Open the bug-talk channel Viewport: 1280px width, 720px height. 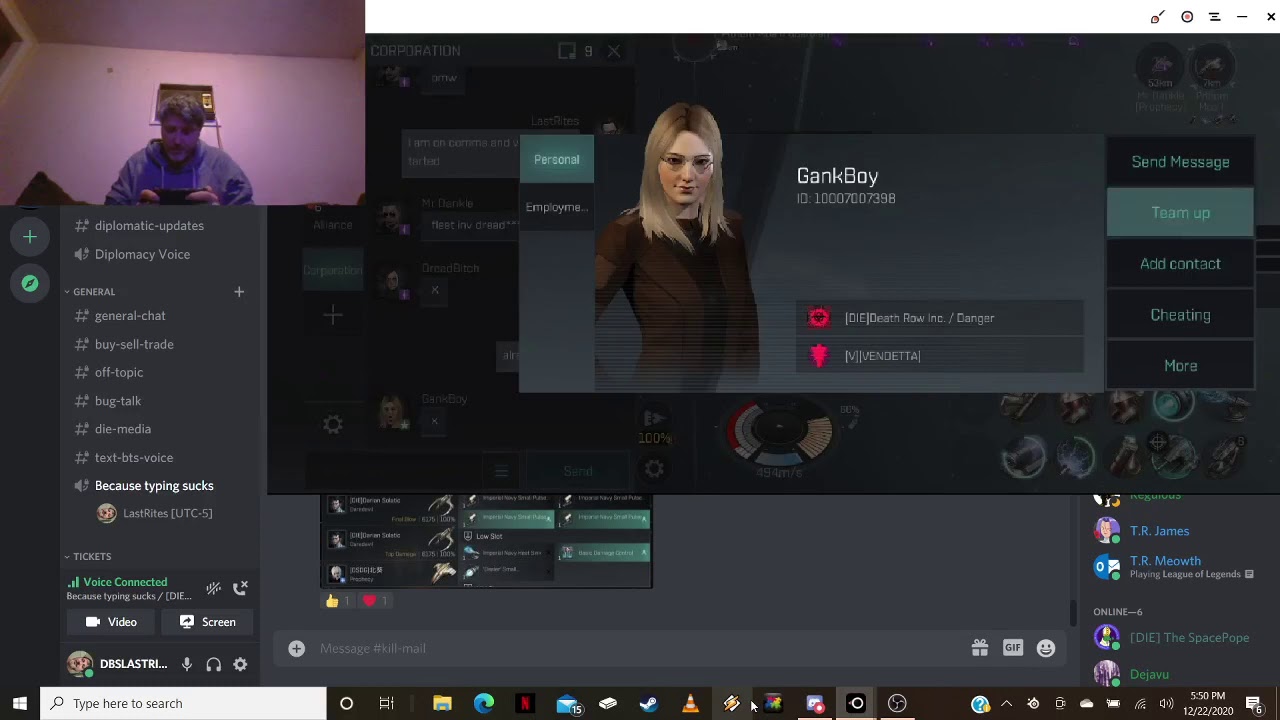(x=118, y=401)
